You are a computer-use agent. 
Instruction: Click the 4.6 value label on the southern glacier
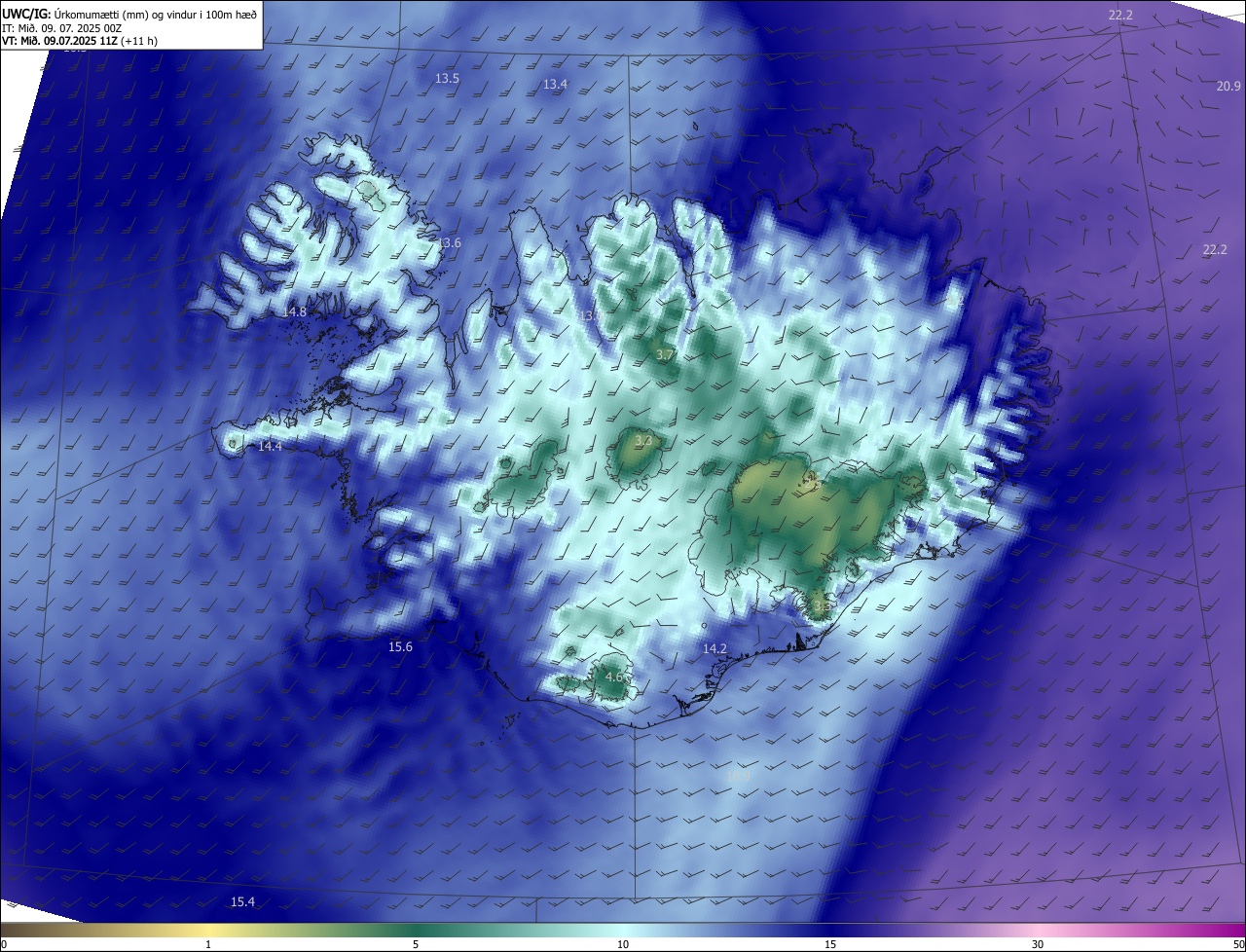click(613, 677)
